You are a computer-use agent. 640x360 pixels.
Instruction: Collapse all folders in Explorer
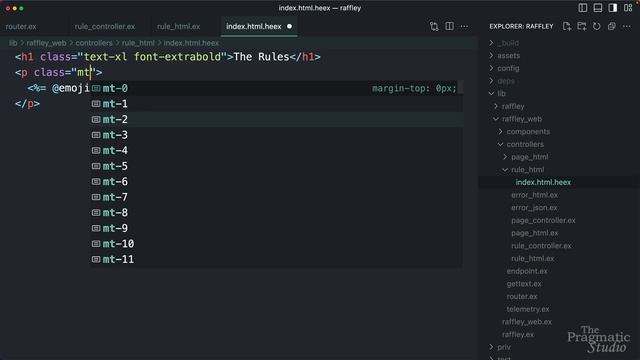[x=611, y=27]
